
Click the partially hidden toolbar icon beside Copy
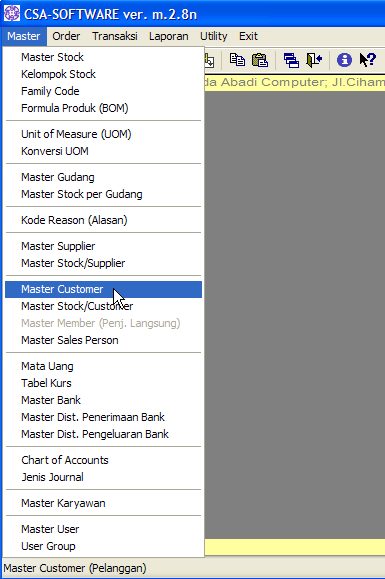click(209, 60)
